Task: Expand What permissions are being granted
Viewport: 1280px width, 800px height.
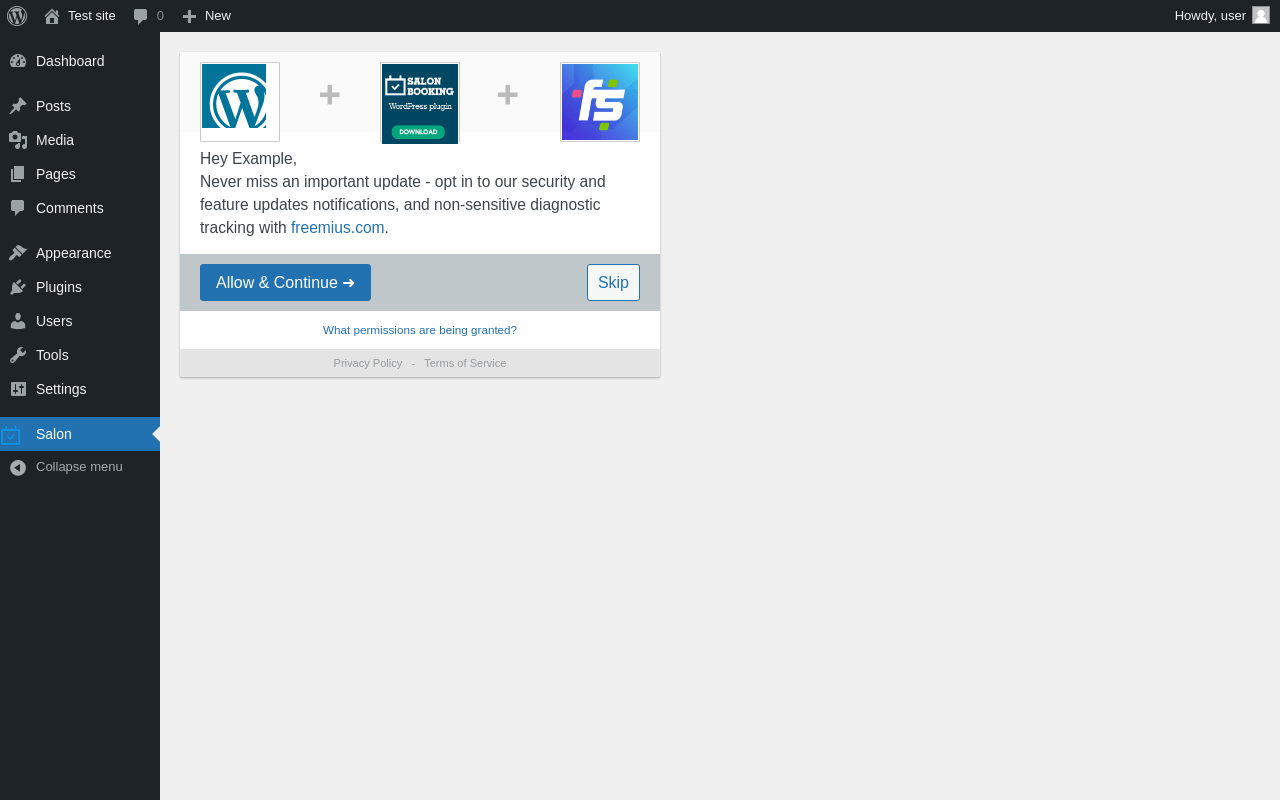Action: 420,330
